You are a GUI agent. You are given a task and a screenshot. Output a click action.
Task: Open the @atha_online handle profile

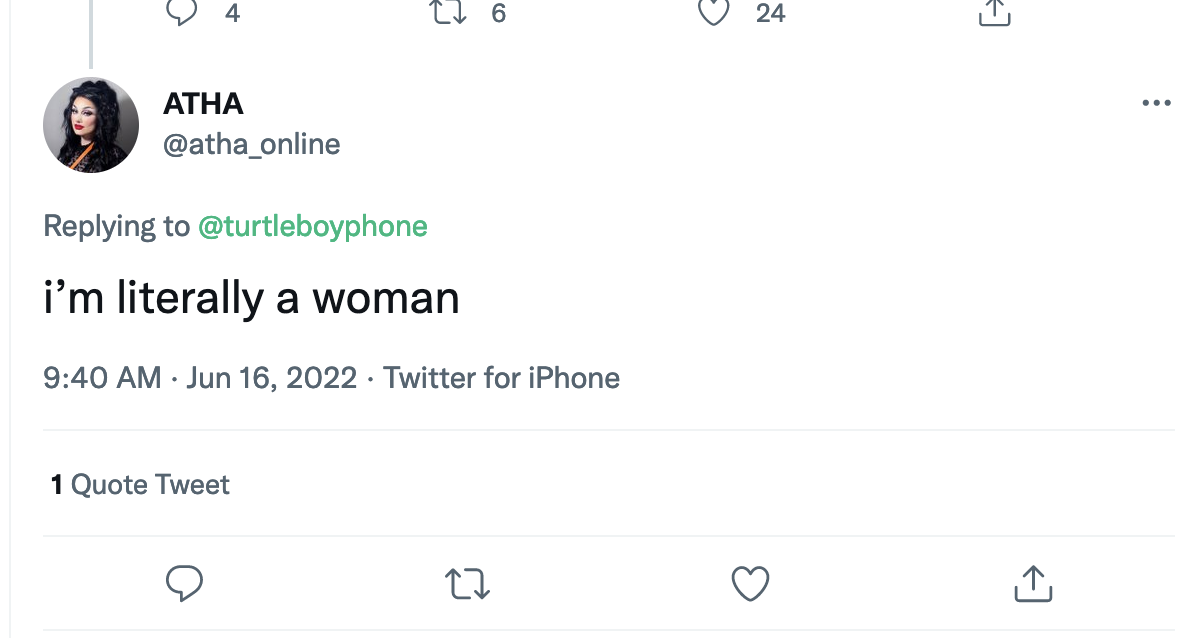(251, 144)
